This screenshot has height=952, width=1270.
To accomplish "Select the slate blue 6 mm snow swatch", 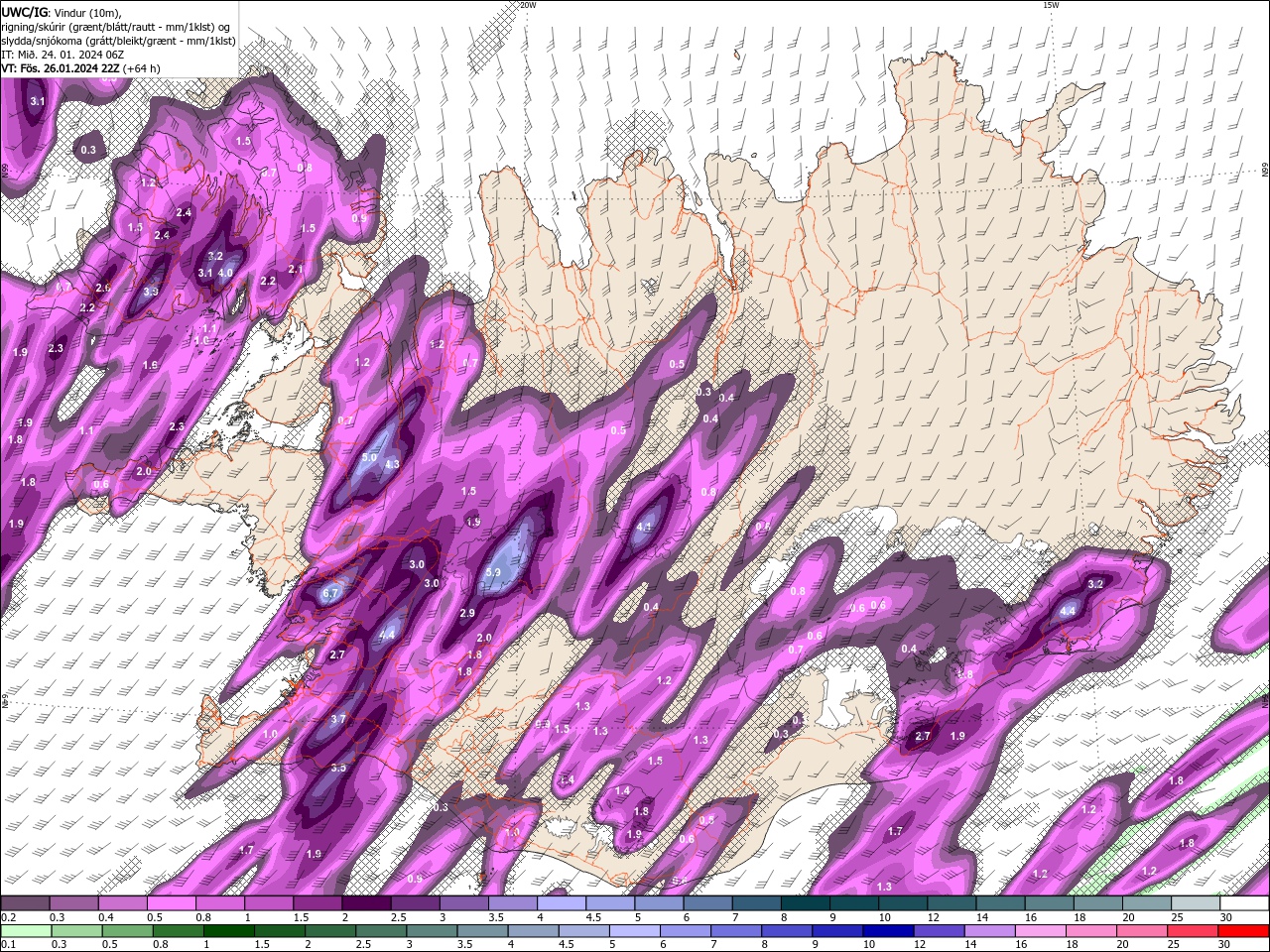I will [x=707, y=903].
